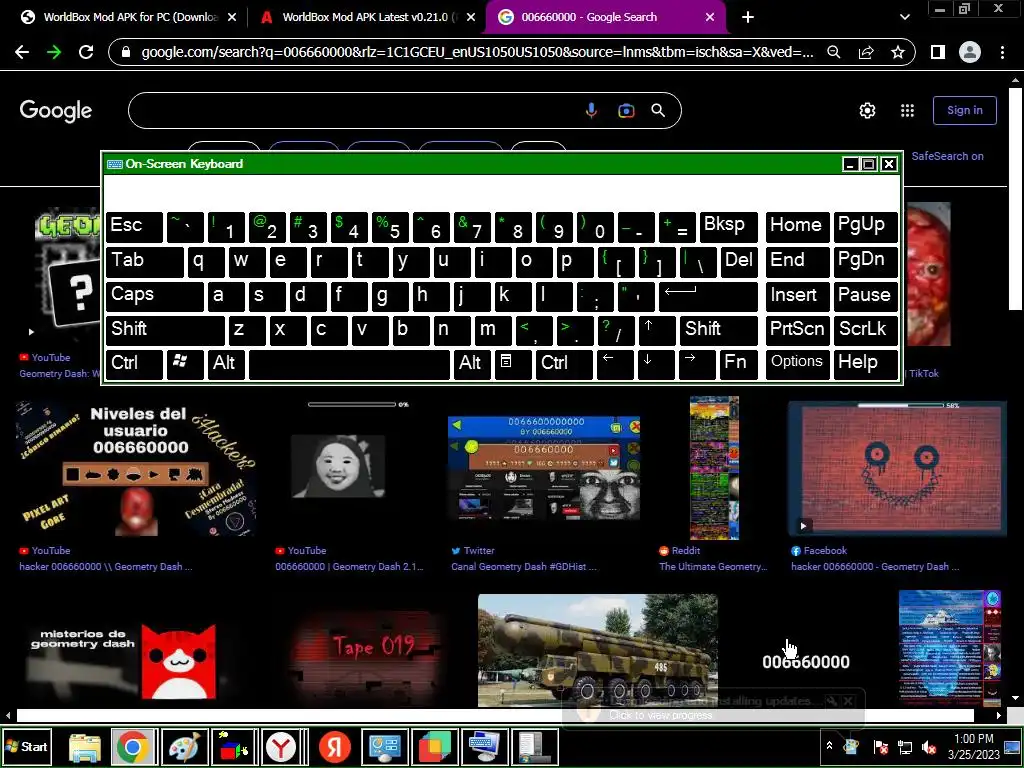
Task: Toggle Insert key on On-Screen Keyboard
Action: point(797,295)
